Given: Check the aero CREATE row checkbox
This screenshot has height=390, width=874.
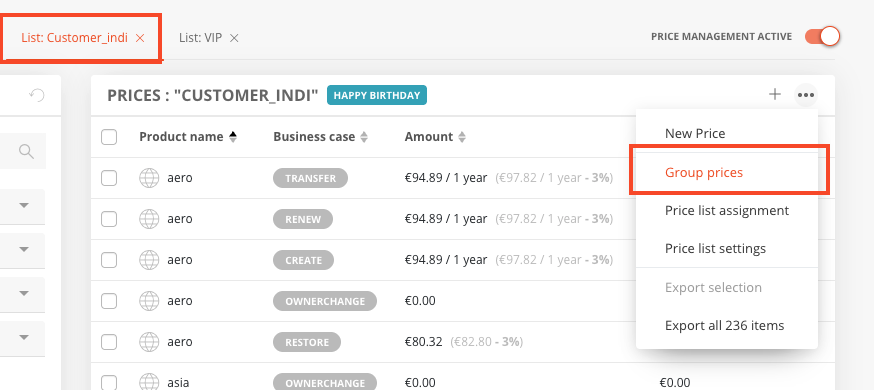Looking at the screenshot, I should 109,260.
